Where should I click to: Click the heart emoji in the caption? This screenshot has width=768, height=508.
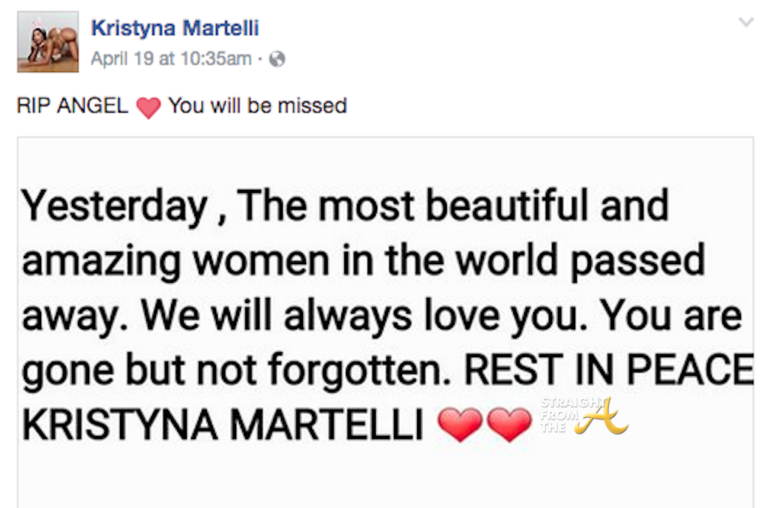148,107
